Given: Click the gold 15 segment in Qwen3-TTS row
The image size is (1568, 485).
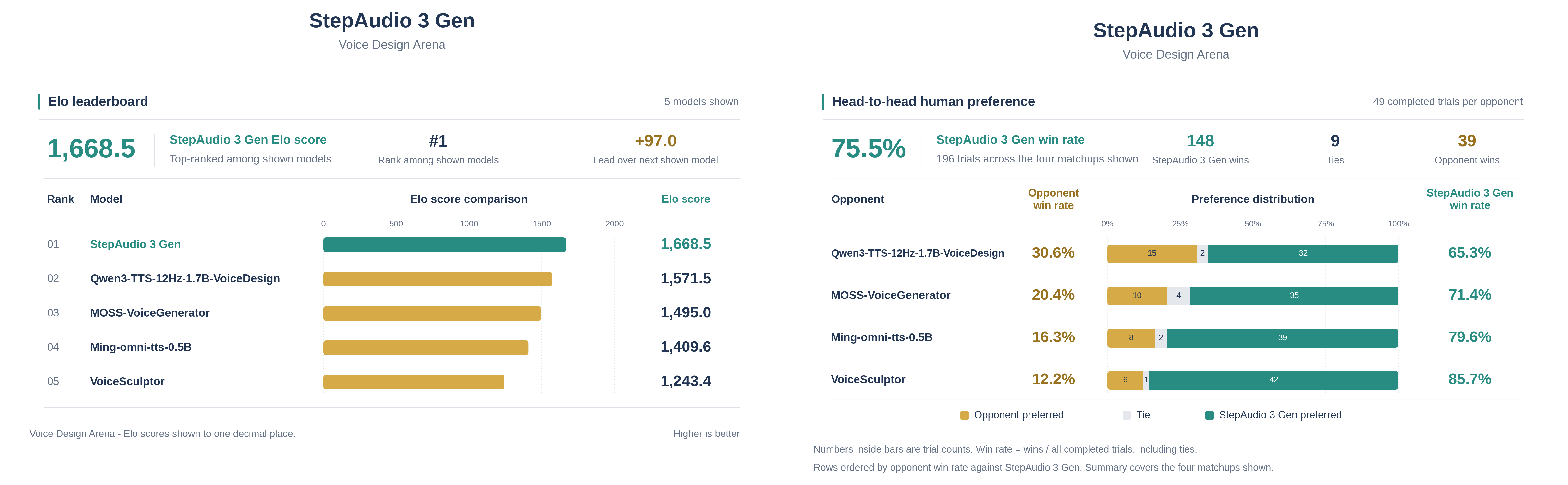Looking at the screenshot, I should (1152, 254).
